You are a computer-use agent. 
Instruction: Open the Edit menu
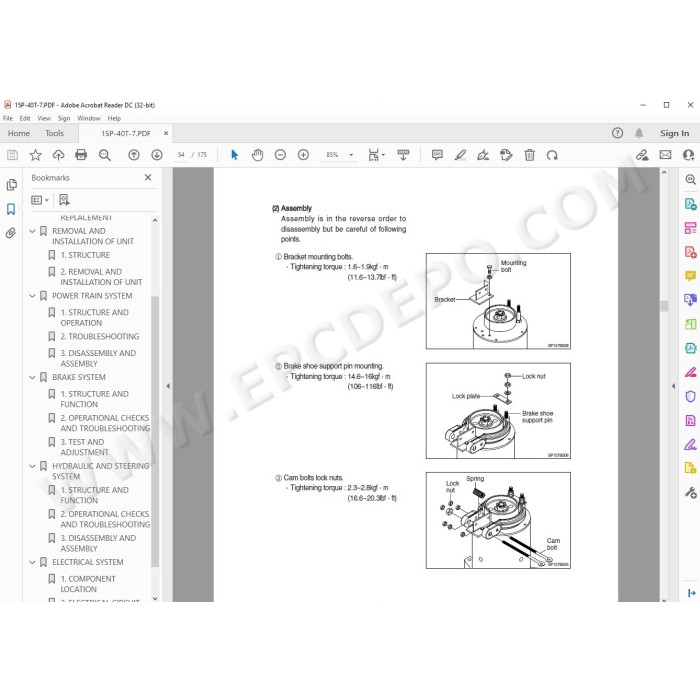coord(25,118)
